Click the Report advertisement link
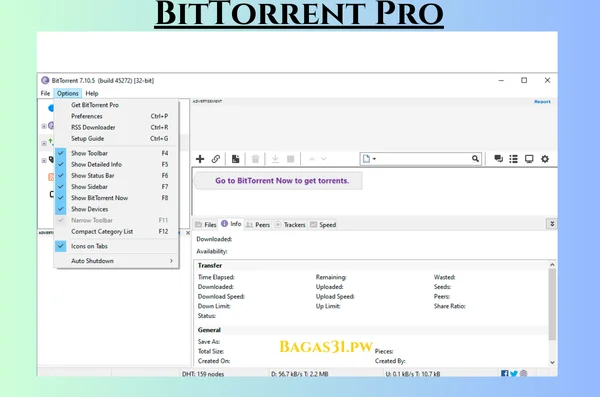This screenshot has width=600, height=397. [x=542, y=102]
